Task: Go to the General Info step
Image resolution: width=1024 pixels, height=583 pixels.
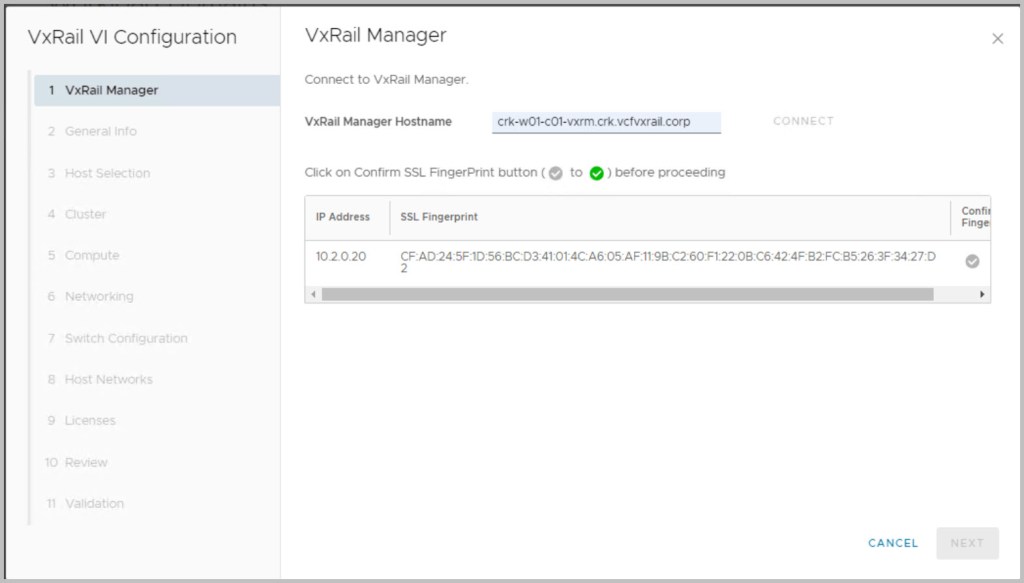Action: pos(100,131)
